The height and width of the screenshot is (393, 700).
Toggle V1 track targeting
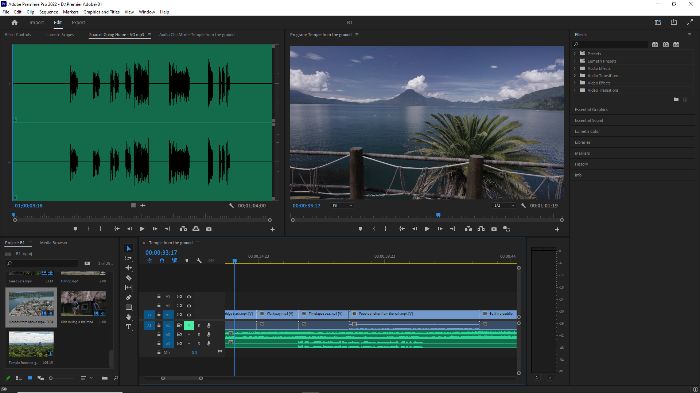pos(168,315)
